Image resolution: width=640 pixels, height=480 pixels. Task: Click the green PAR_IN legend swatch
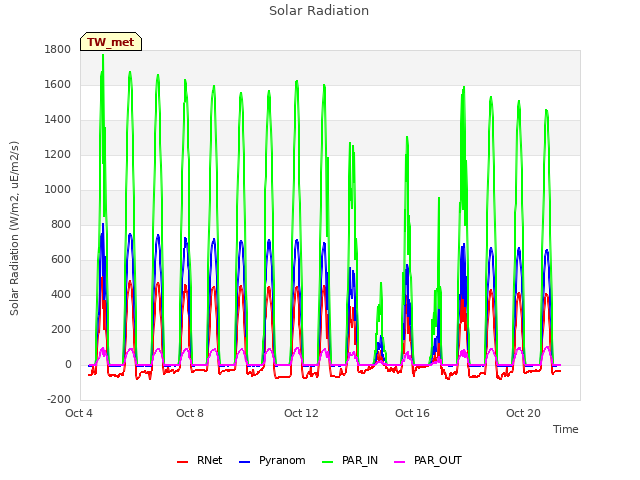pyautogui.click(x=328, y=462)
